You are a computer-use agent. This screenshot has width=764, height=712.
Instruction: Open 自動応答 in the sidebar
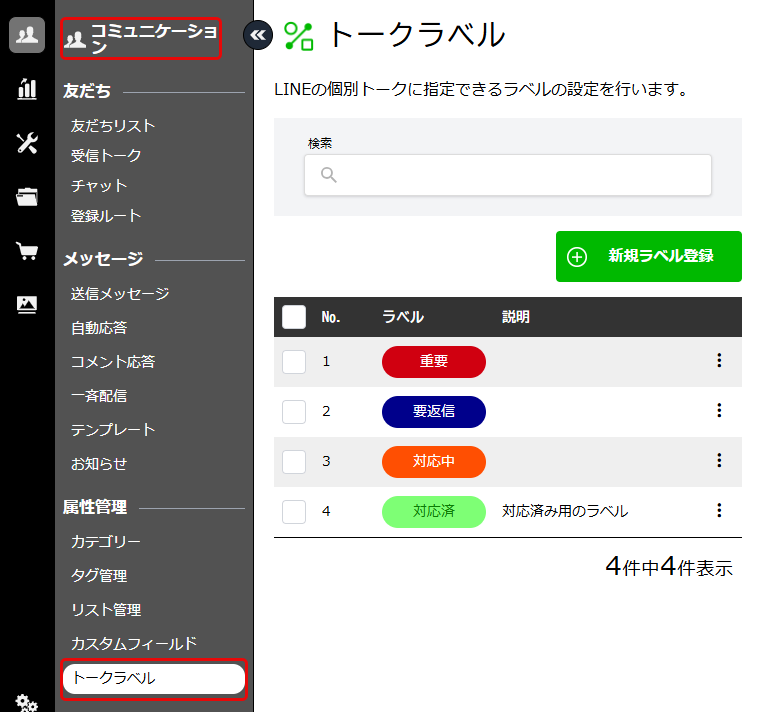pos(99,327)
